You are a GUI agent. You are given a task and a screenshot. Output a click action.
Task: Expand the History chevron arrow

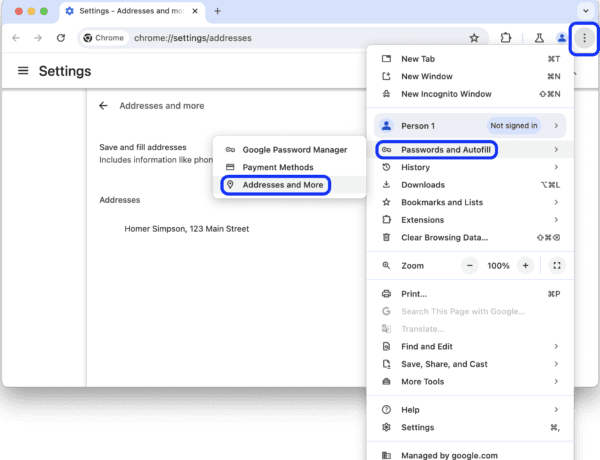coord(556,167)
